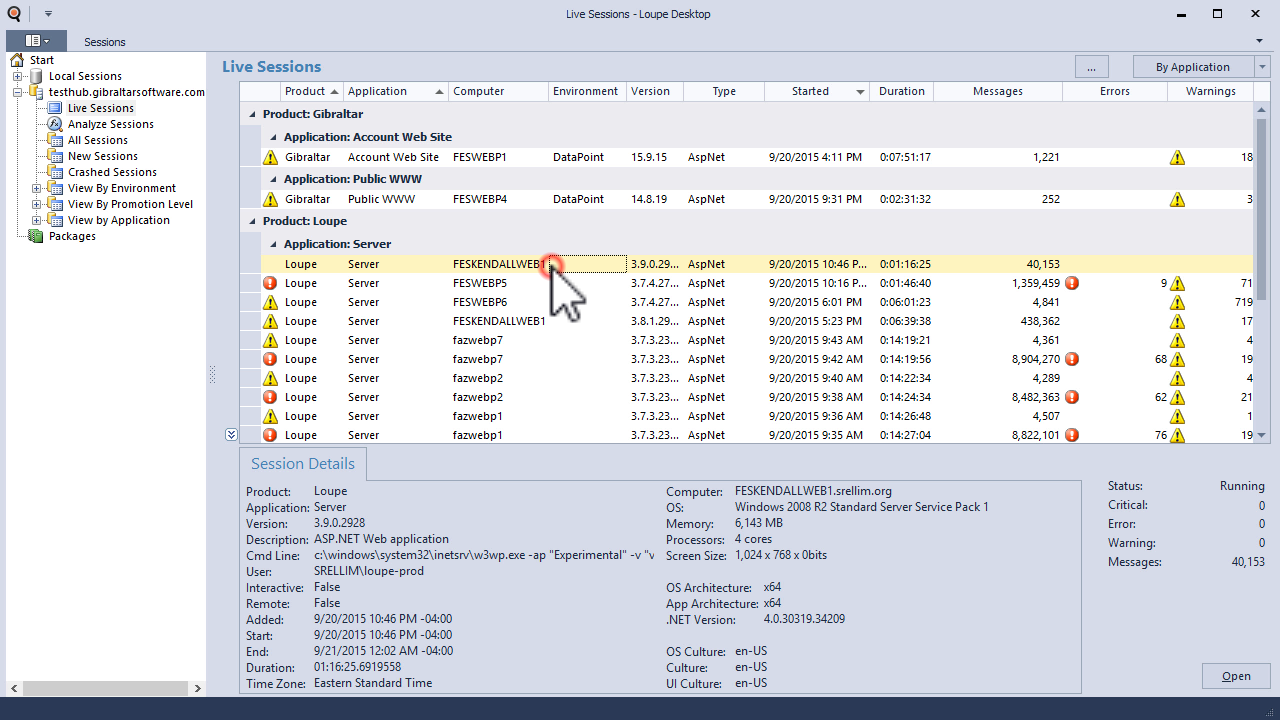
Task: Switch to the Sessions ribbon tab
Action: point(105,42)
